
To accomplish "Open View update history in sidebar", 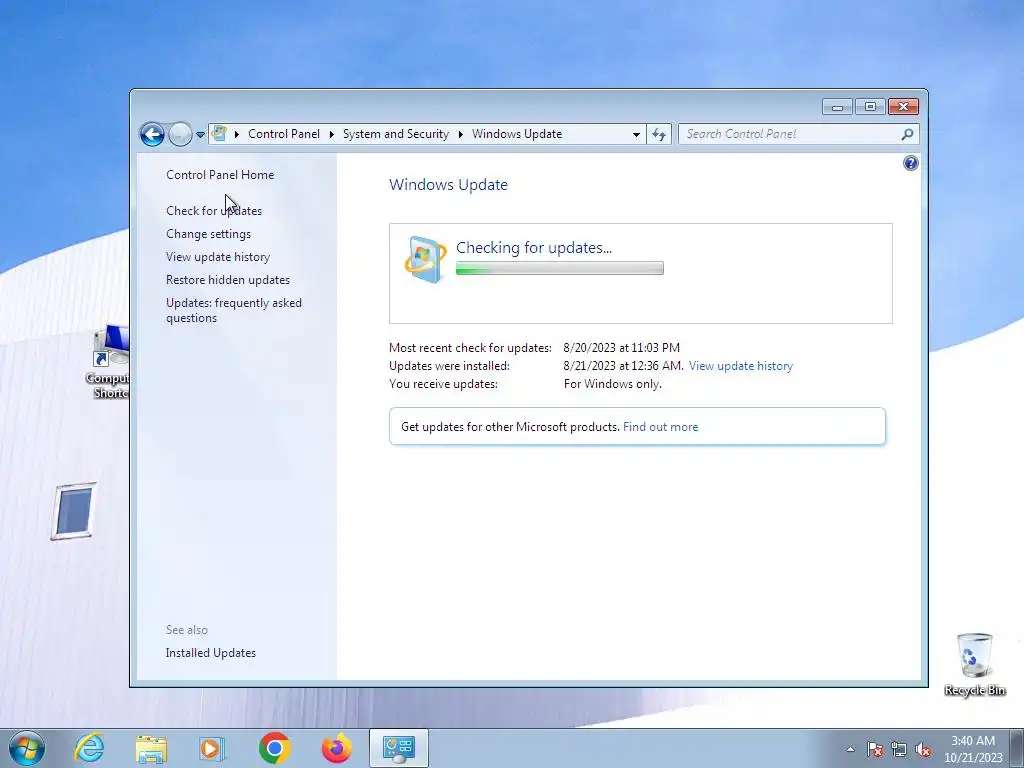I will [x=217, y=257].
